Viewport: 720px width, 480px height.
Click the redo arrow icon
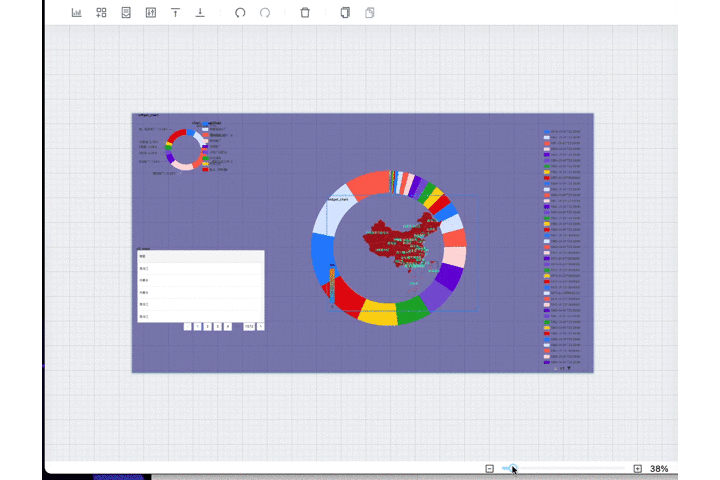pyautogui.click(x=265, y=13)
